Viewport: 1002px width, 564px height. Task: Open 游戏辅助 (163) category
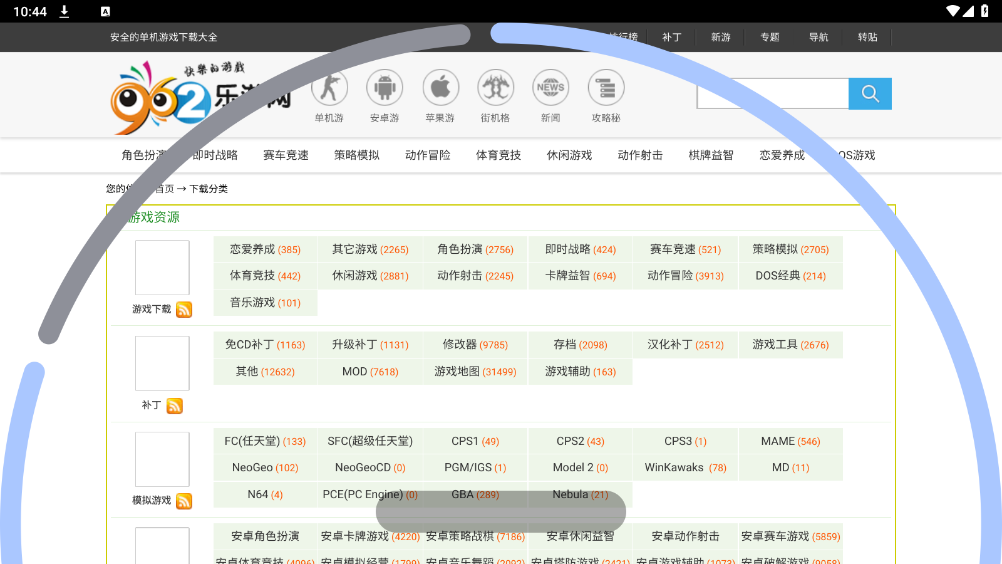(580, 372)
